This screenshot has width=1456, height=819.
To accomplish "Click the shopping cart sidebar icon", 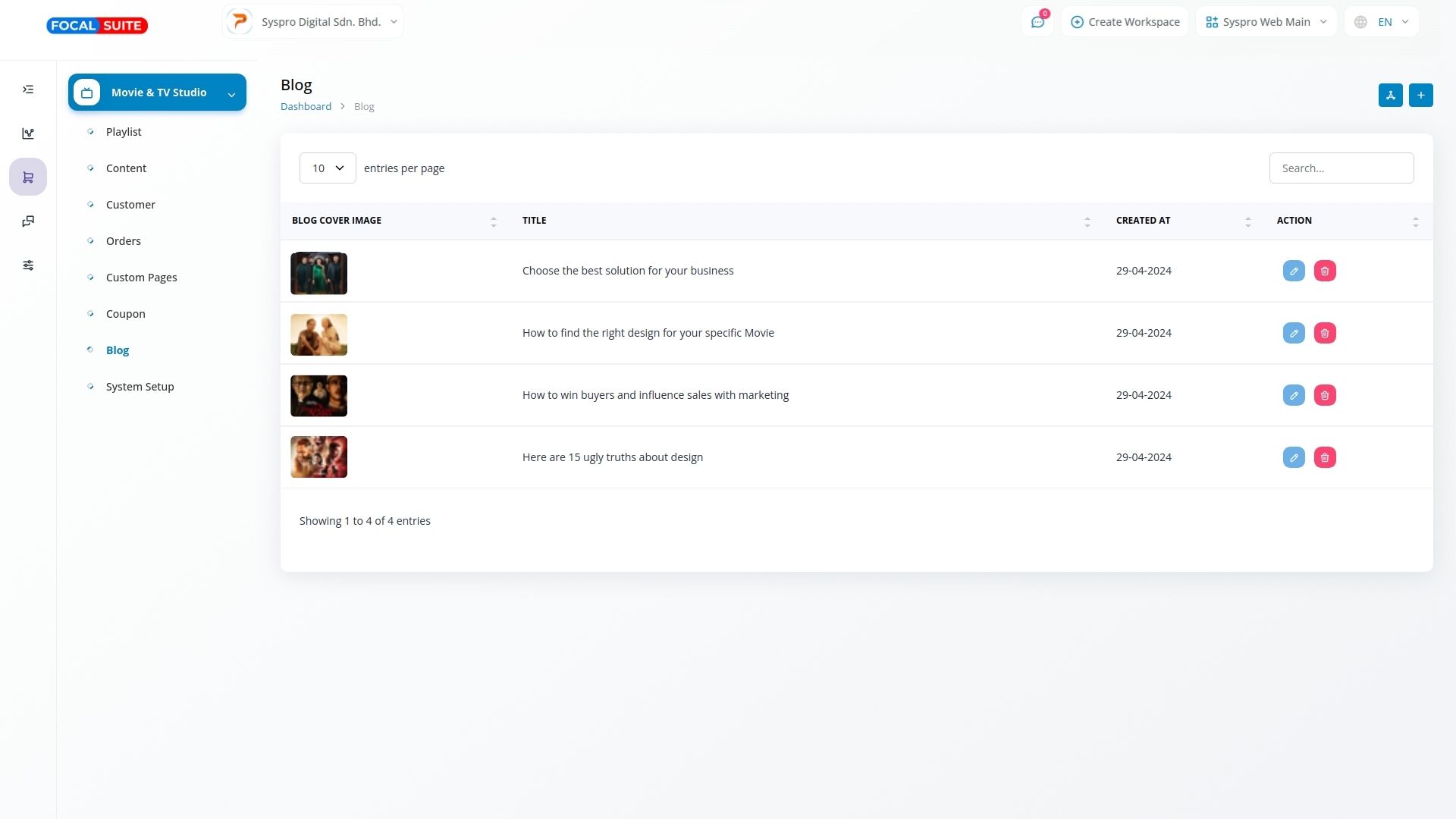I will 28,177.
